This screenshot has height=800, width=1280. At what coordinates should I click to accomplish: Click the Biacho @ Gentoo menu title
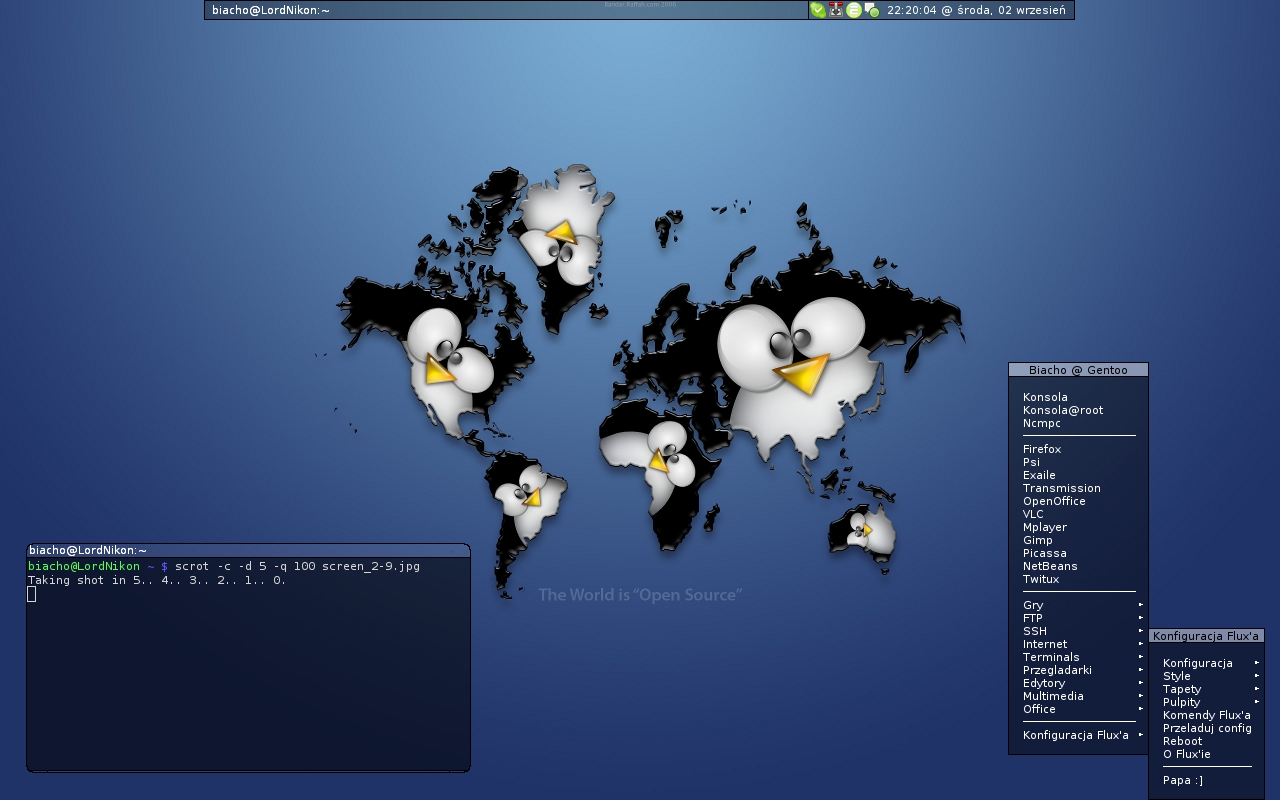(x=1078, y=370)
